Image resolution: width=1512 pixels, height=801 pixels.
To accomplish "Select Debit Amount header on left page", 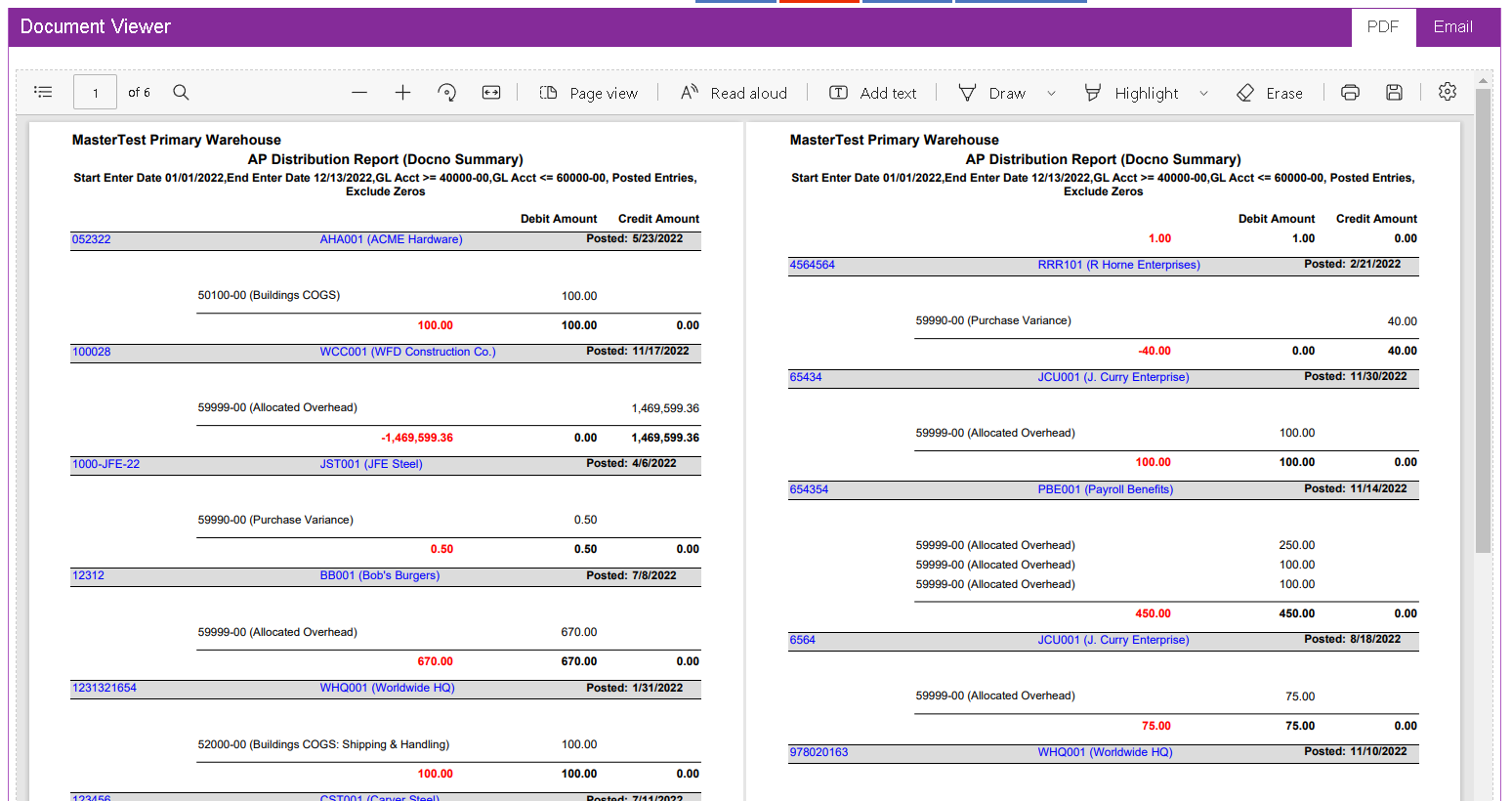I will click(x=559, y=219).
